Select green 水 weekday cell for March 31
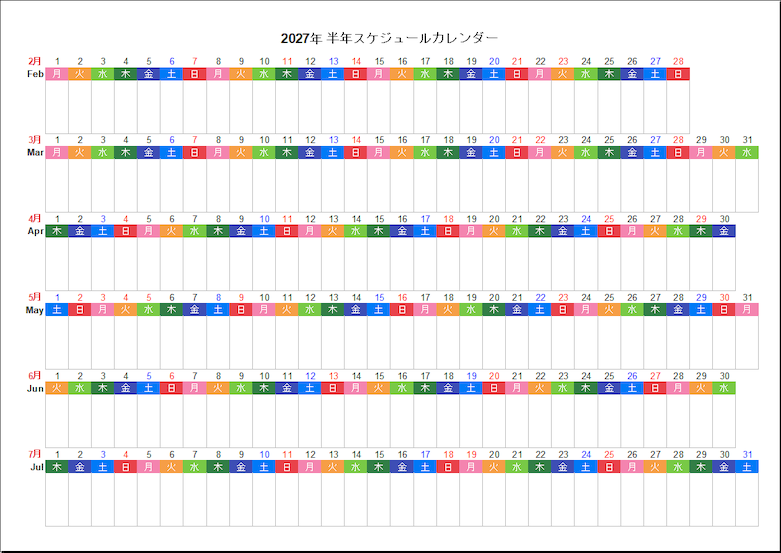Screen dimensions: 781x553 [747, 152]
